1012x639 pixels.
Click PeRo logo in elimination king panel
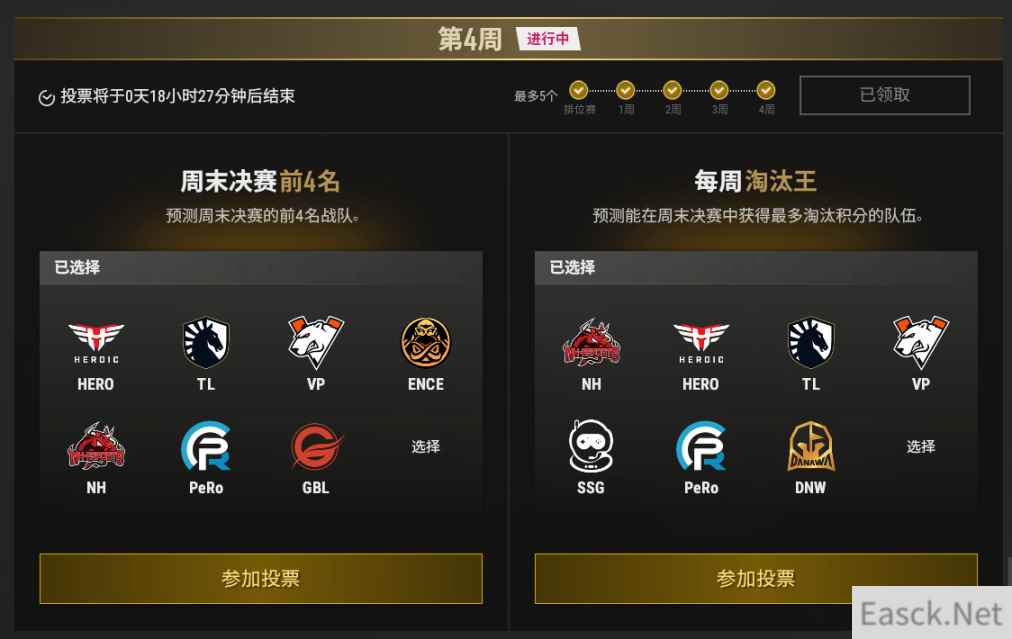click(701, 446)
